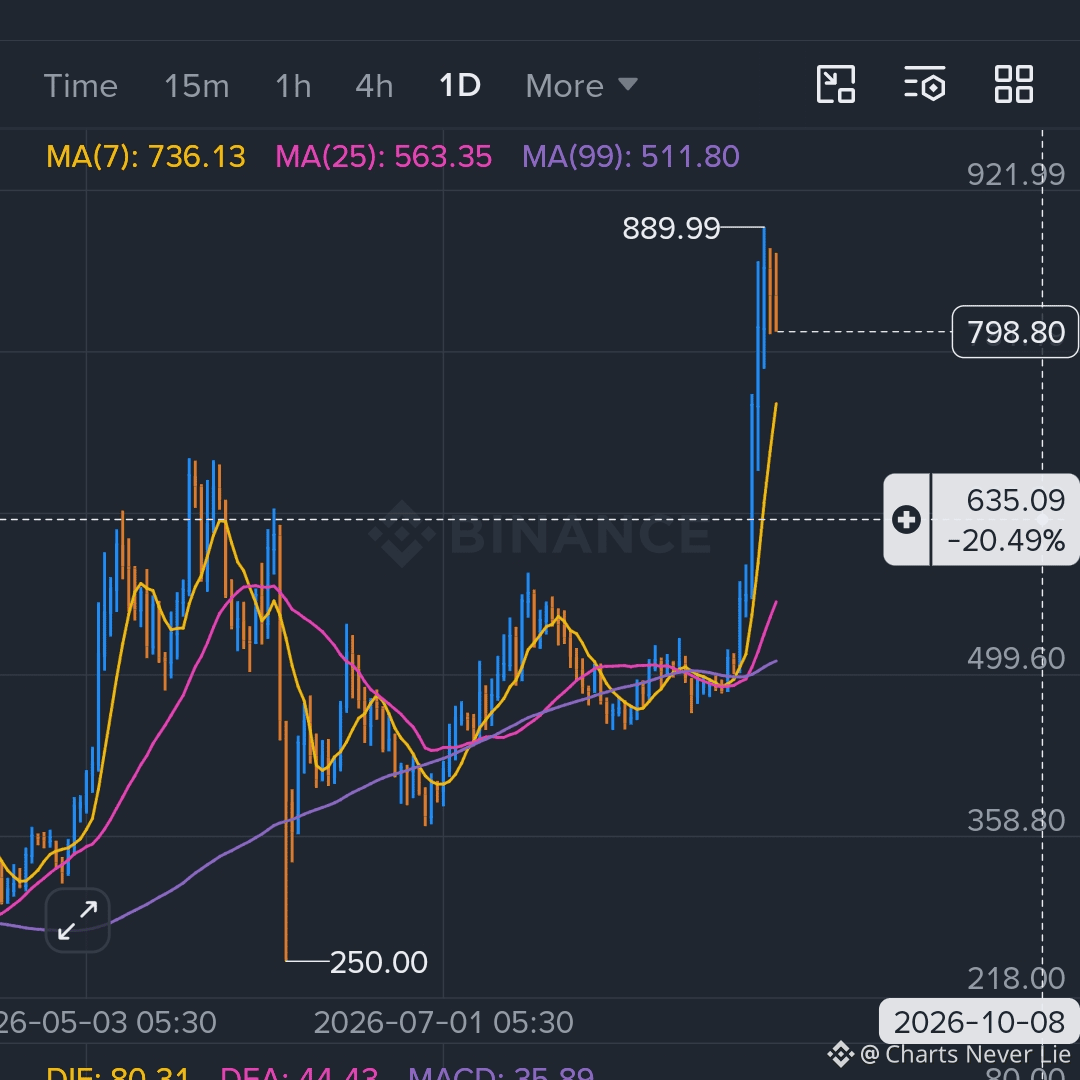Click the 358.80 price axis label

coord(1016,820)
